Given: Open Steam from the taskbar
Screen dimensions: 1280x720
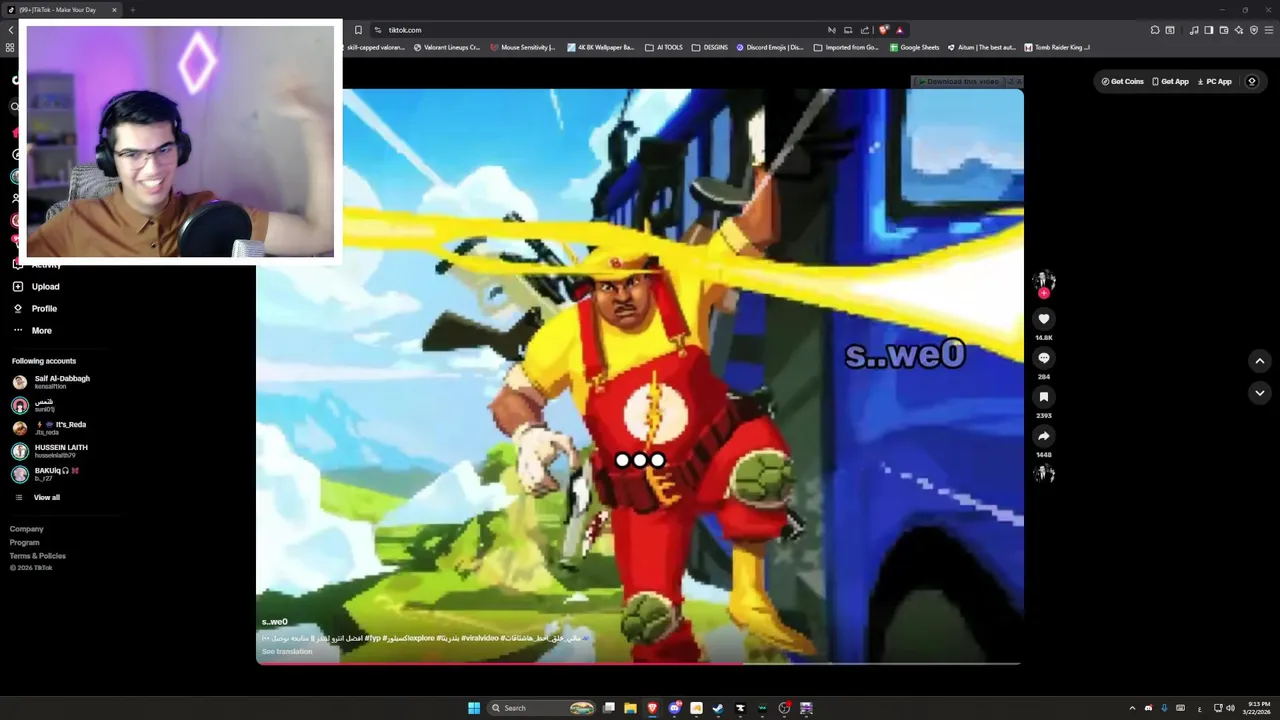Looking at the screenshot, I should [718, 708].
